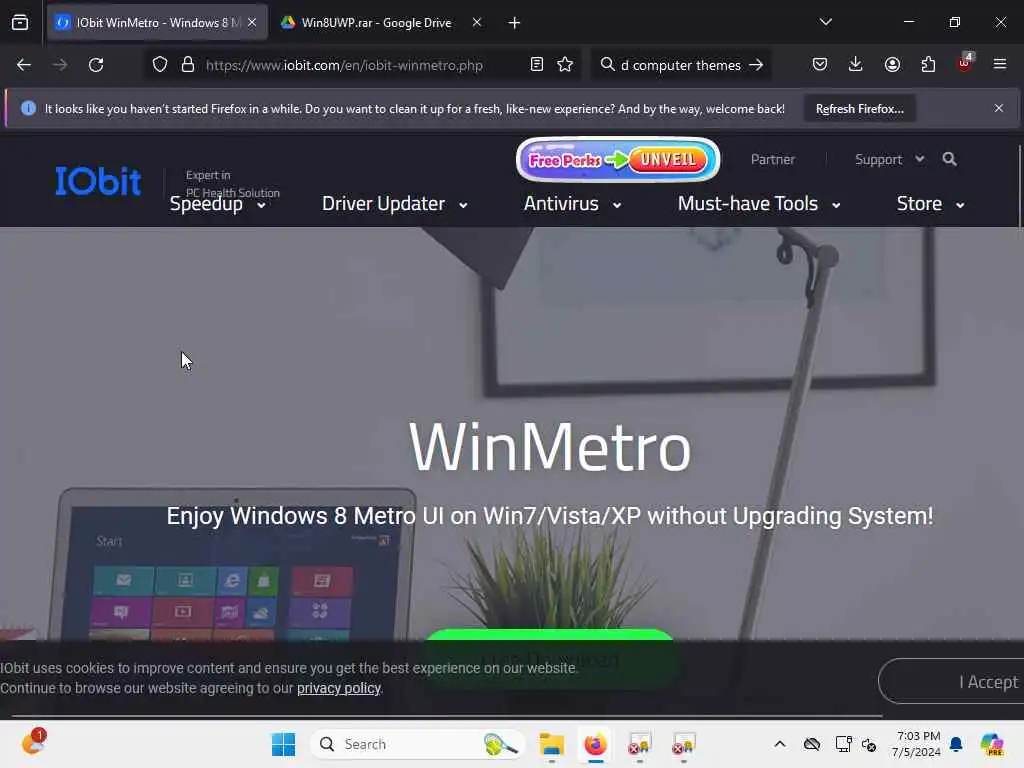Expand the Must-have Tools menu
1024x768 pixels.
point(759,204)
